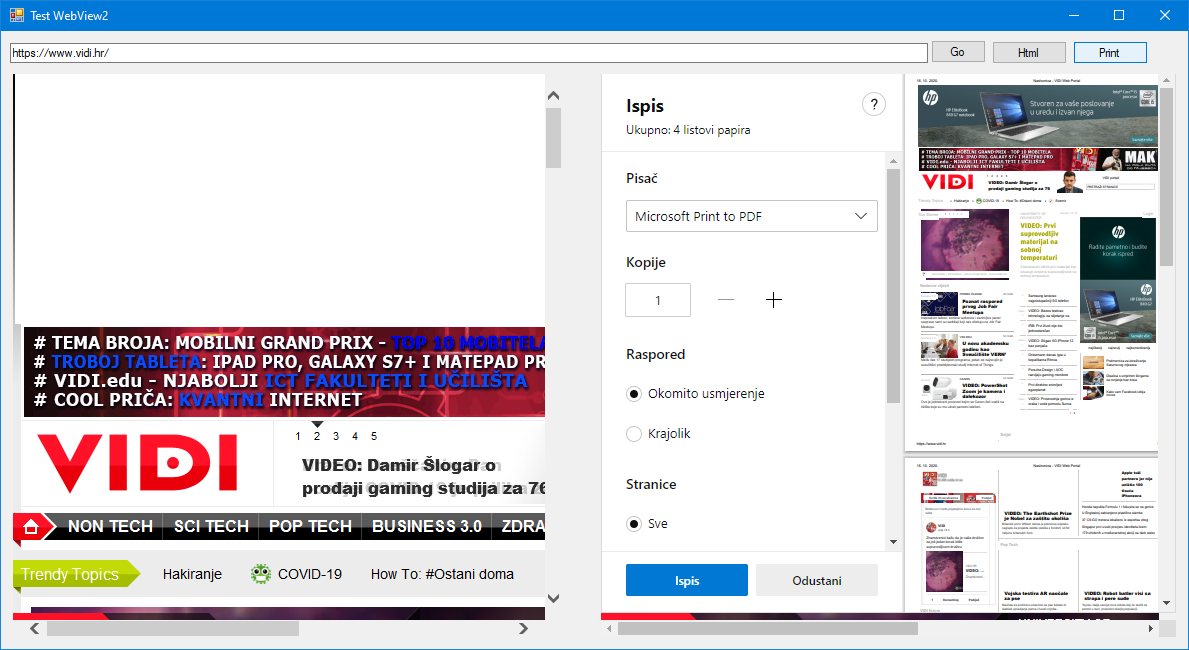
Task: Click the green COVID-19 virus icon
Action: (x=261, y=574)
